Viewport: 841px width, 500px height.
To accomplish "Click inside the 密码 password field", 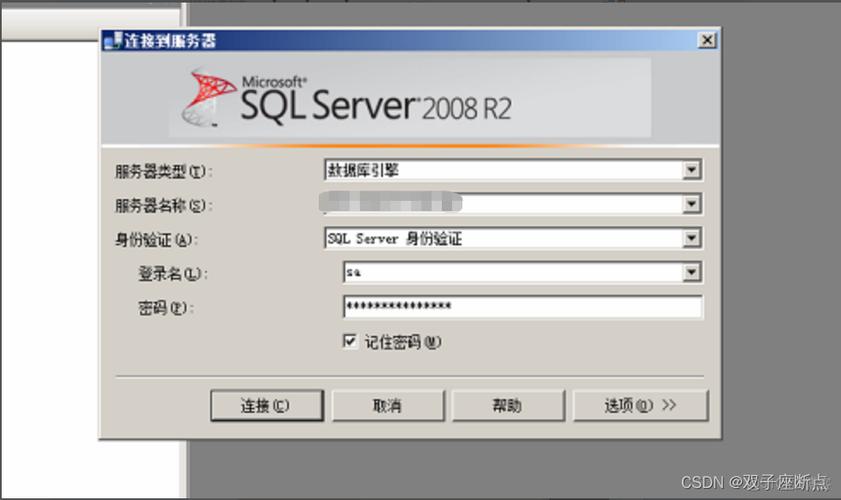I will pos(522,306).
